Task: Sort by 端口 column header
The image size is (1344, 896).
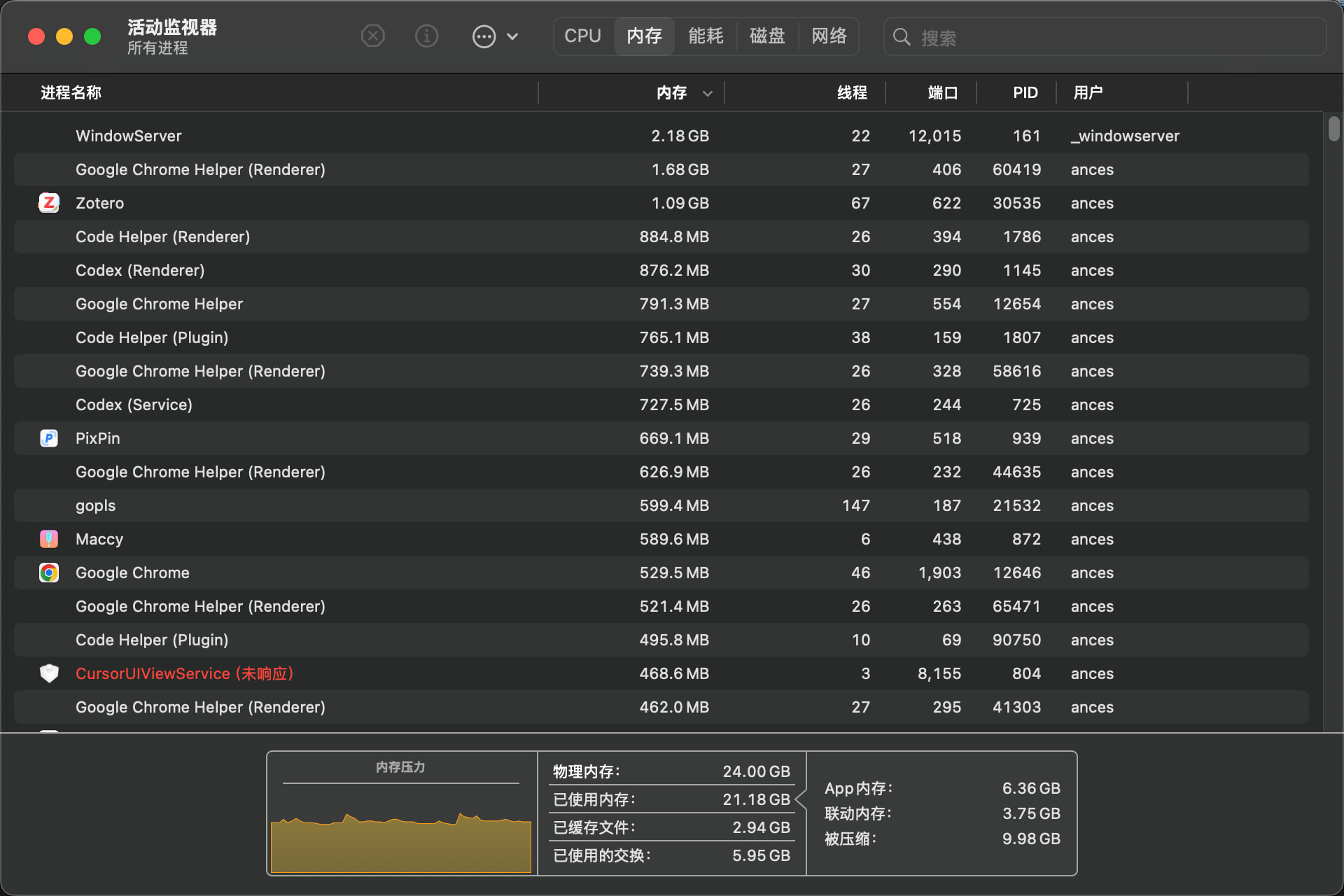Action: coord(943,92)
